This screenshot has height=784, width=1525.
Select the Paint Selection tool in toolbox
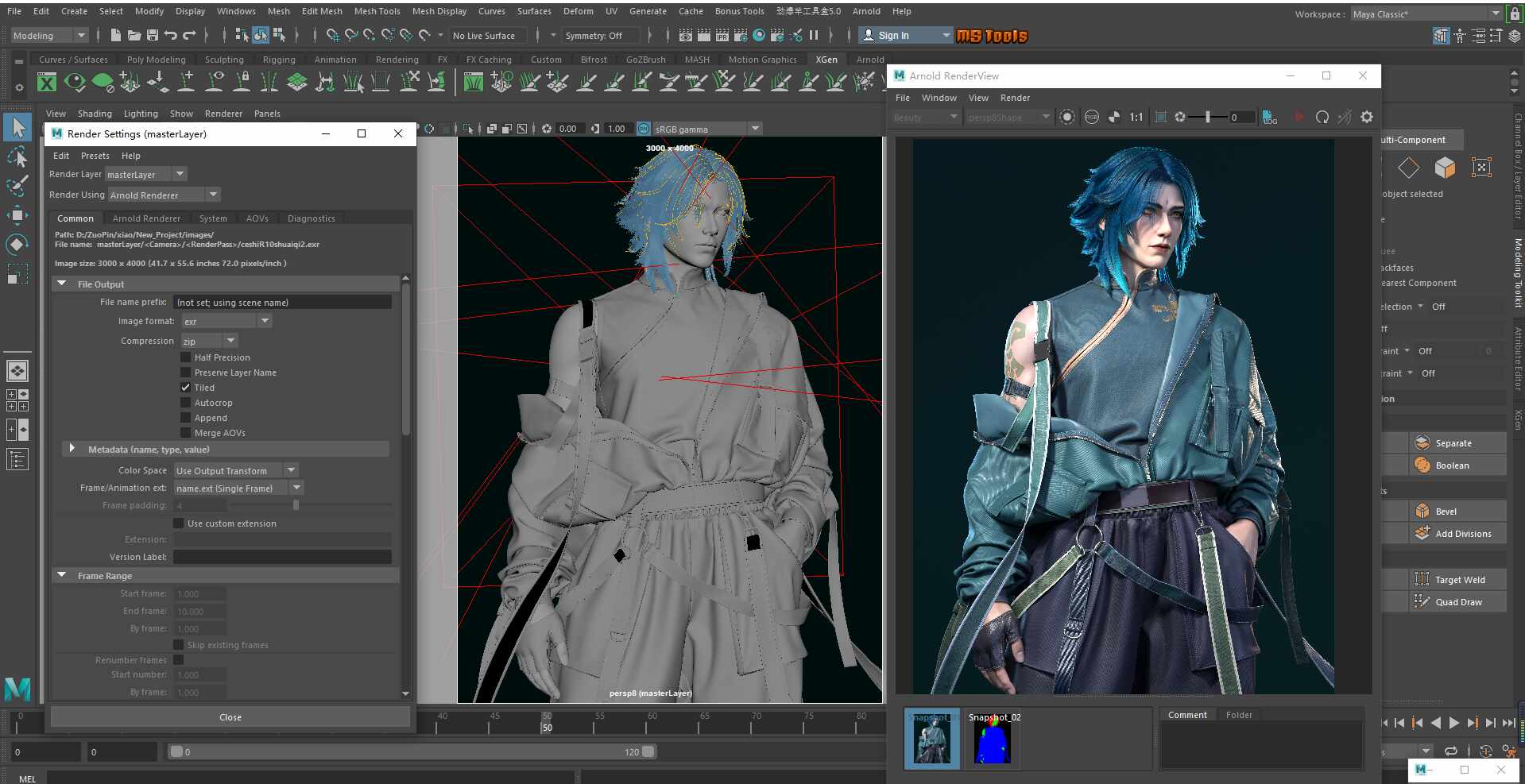17,186
